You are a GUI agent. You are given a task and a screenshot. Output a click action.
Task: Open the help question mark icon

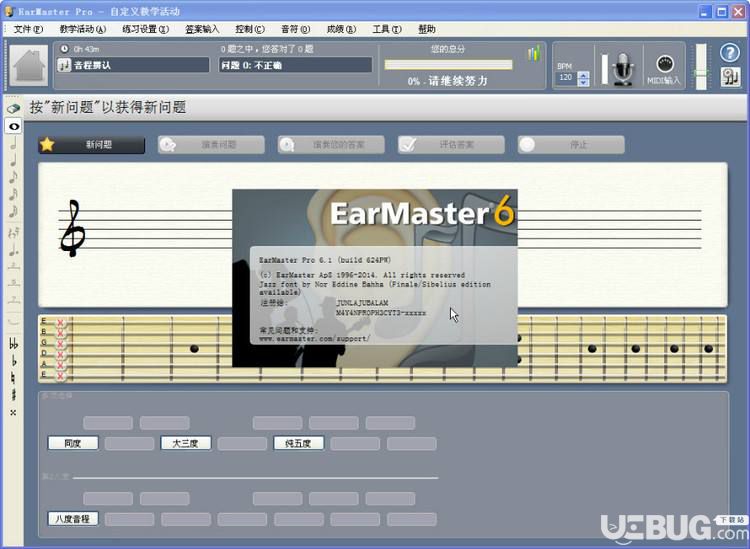tap(730, 53)
